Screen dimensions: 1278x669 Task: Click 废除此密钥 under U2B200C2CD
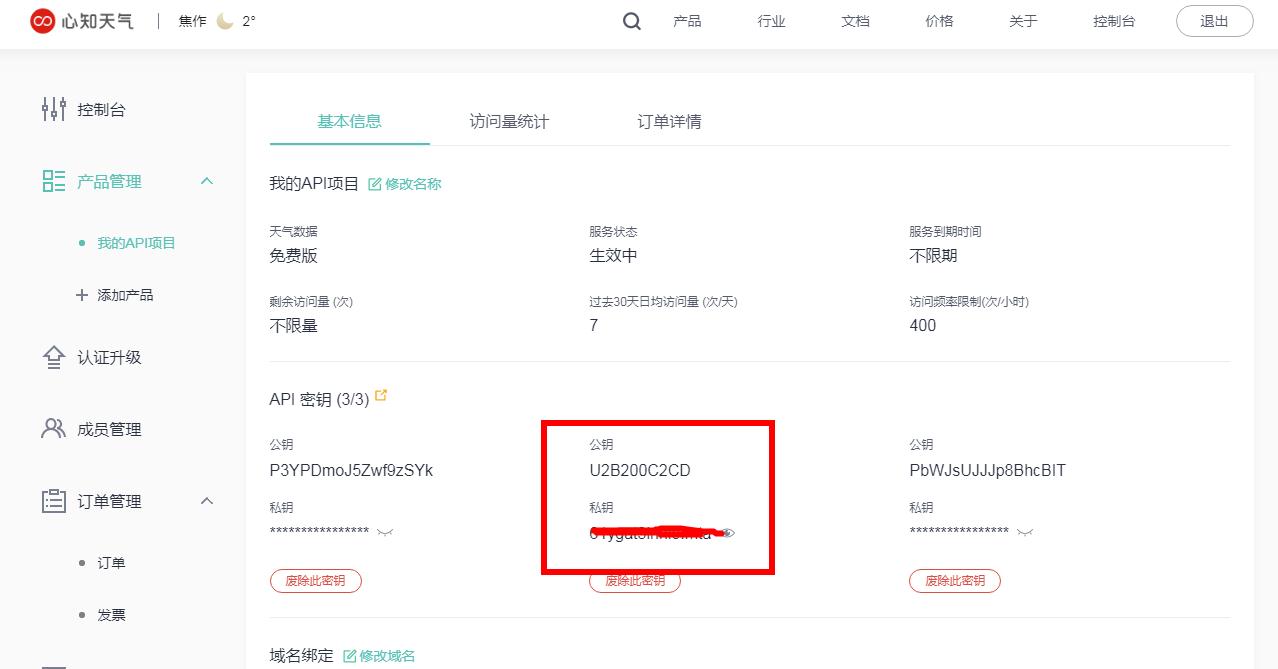(635, 583)
